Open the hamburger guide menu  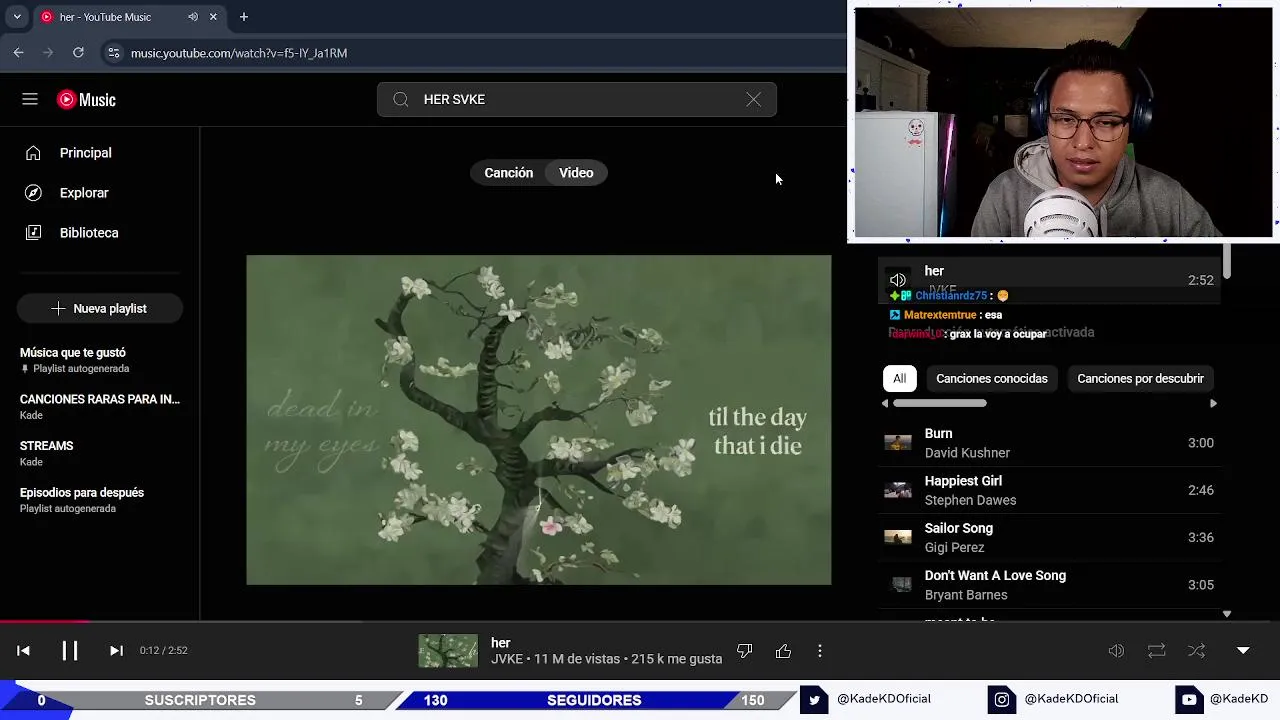30,99
